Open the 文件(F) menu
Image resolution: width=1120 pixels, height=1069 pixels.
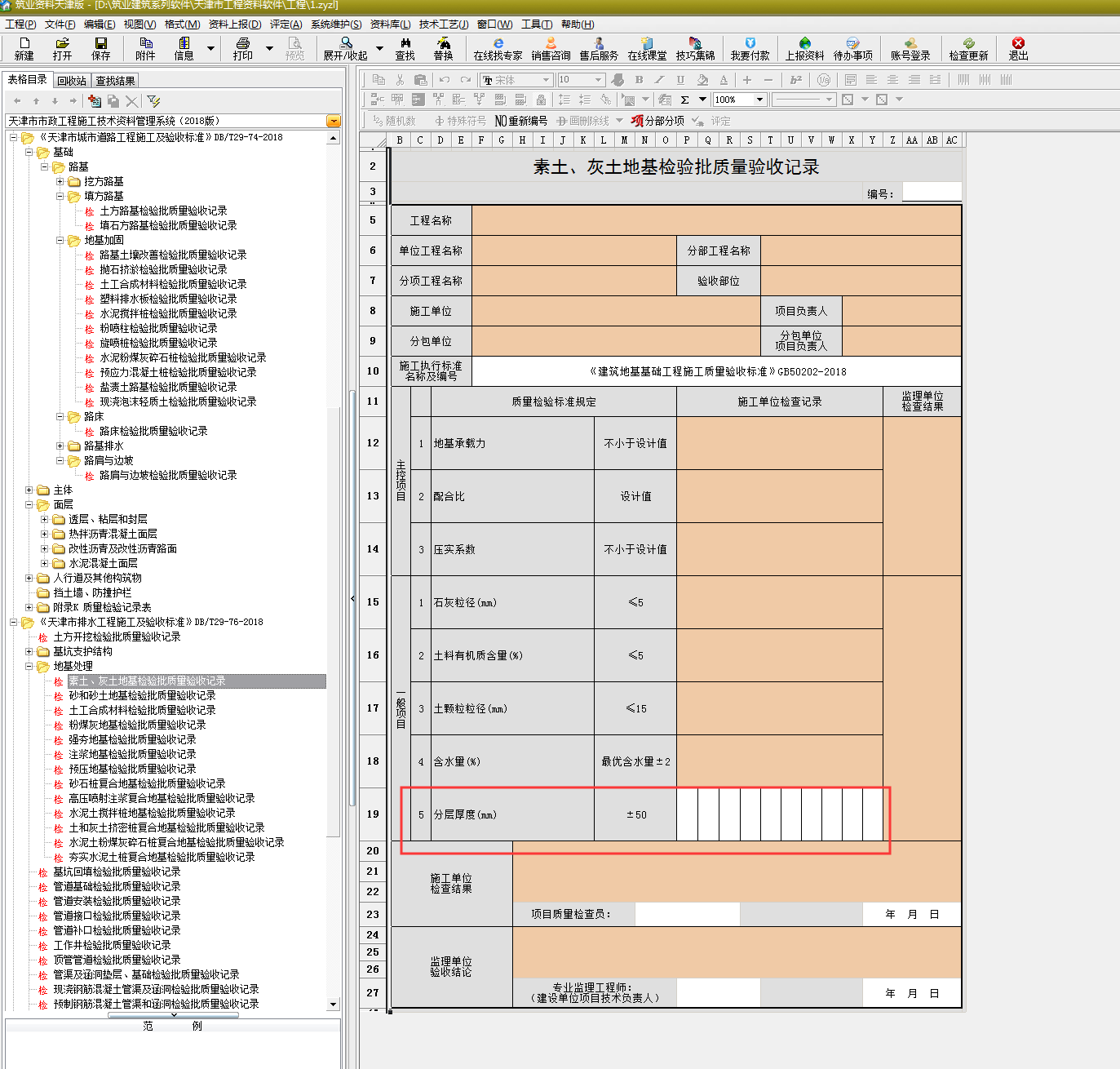point(60,24)
